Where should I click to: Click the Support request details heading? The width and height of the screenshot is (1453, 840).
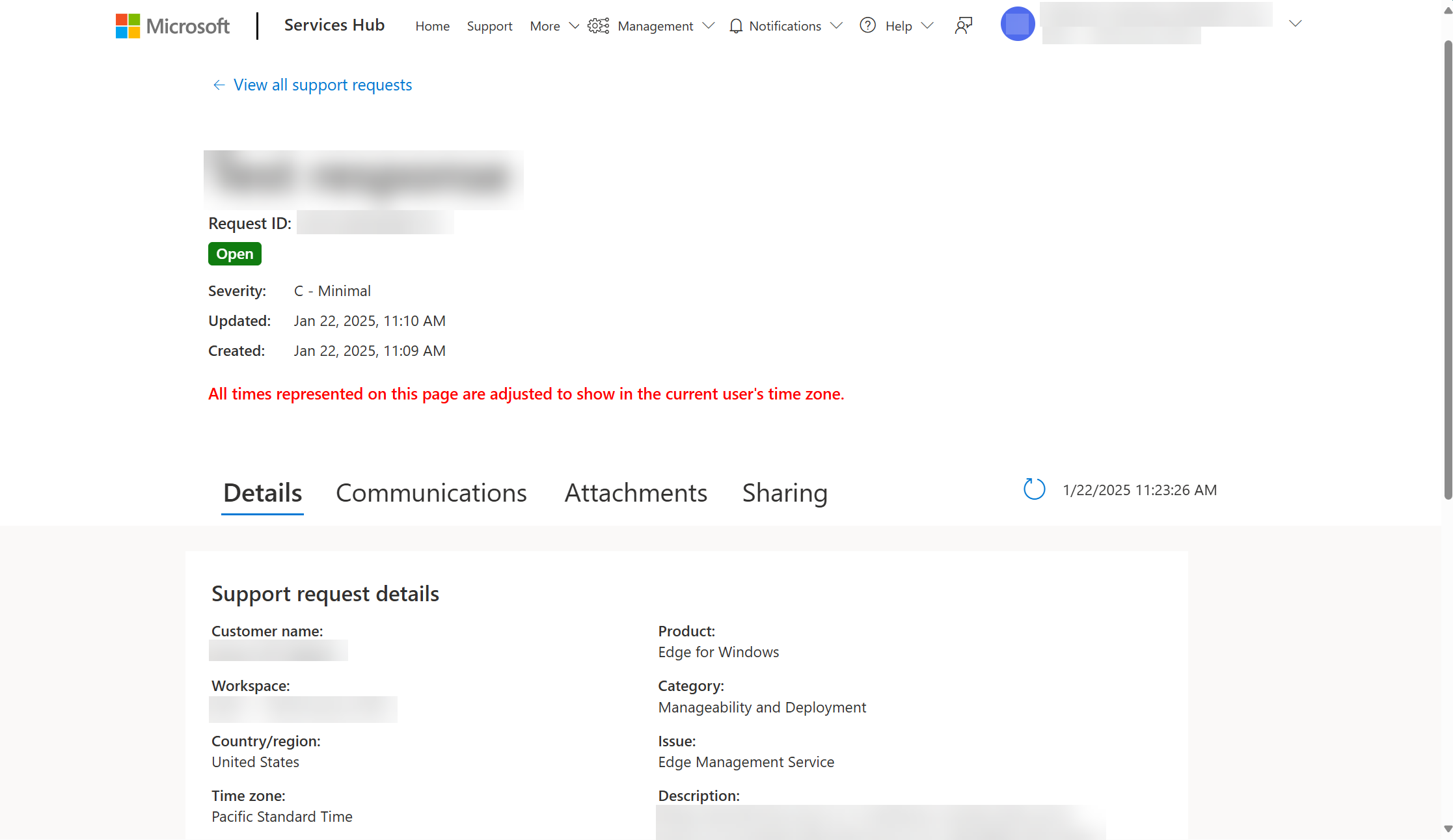pyautogui.click(x=325, y=594)
